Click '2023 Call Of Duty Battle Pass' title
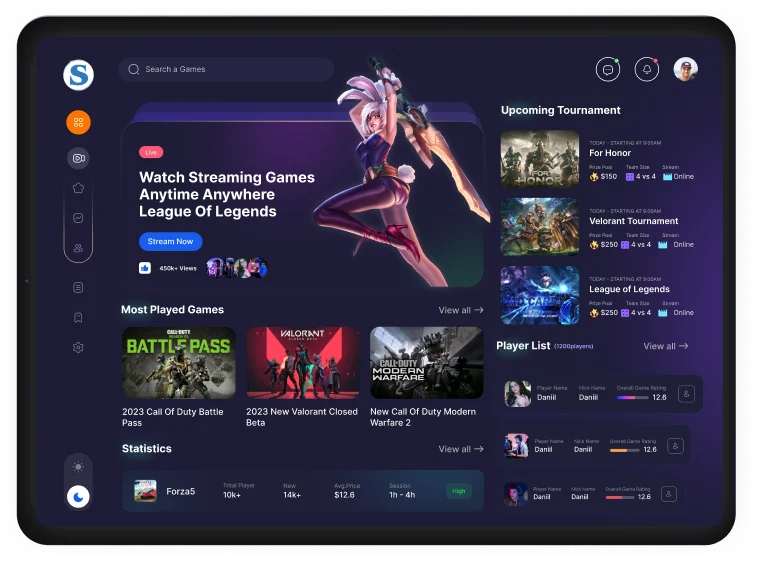This screenshot has height=563, width=760. pyautogui.click(x=173, y=417)
